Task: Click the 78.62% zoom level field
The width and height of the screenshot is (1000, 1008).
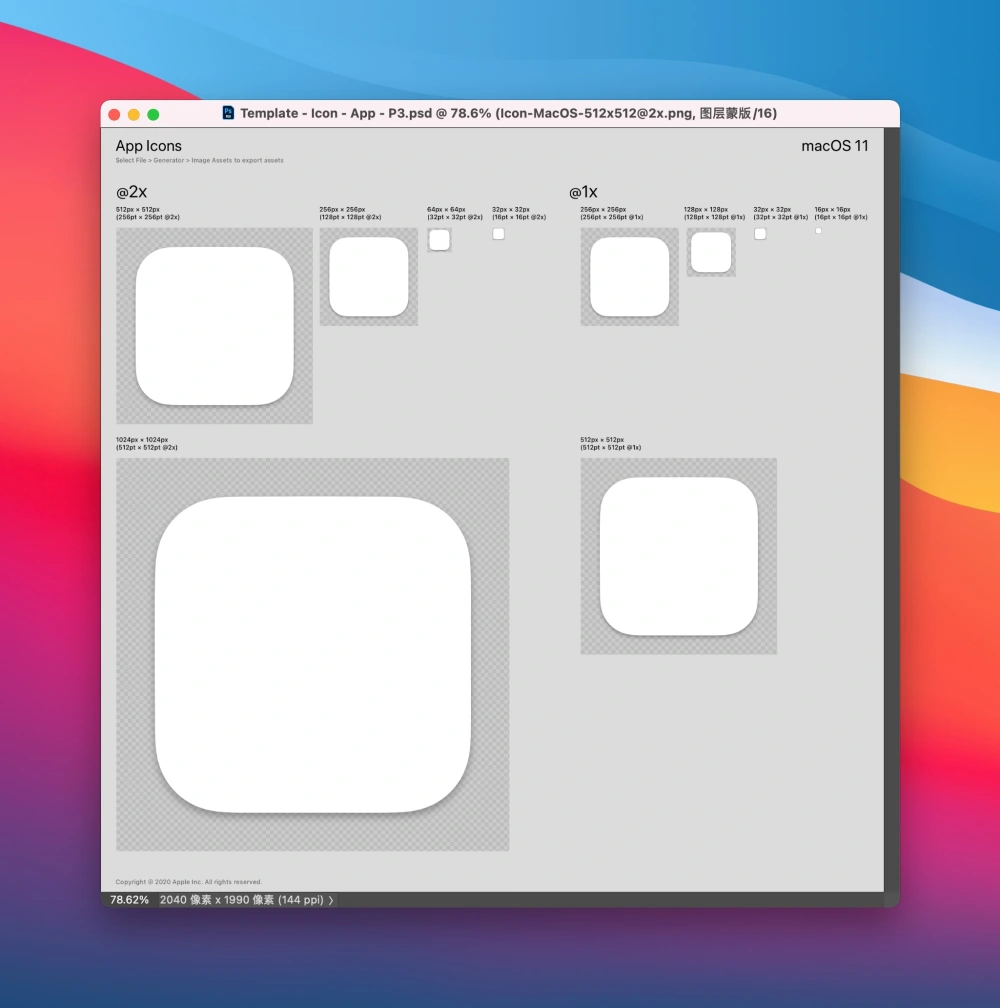Action: point(129,900)
